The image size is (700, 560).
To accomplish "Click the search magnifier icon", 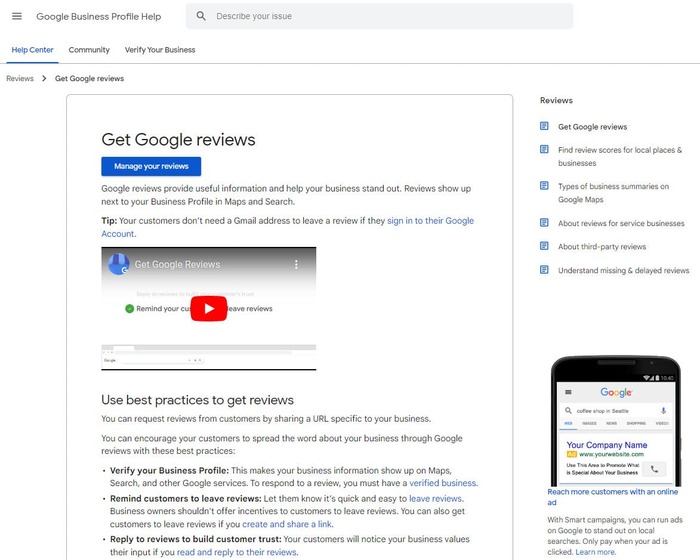I will coord(201,16).
